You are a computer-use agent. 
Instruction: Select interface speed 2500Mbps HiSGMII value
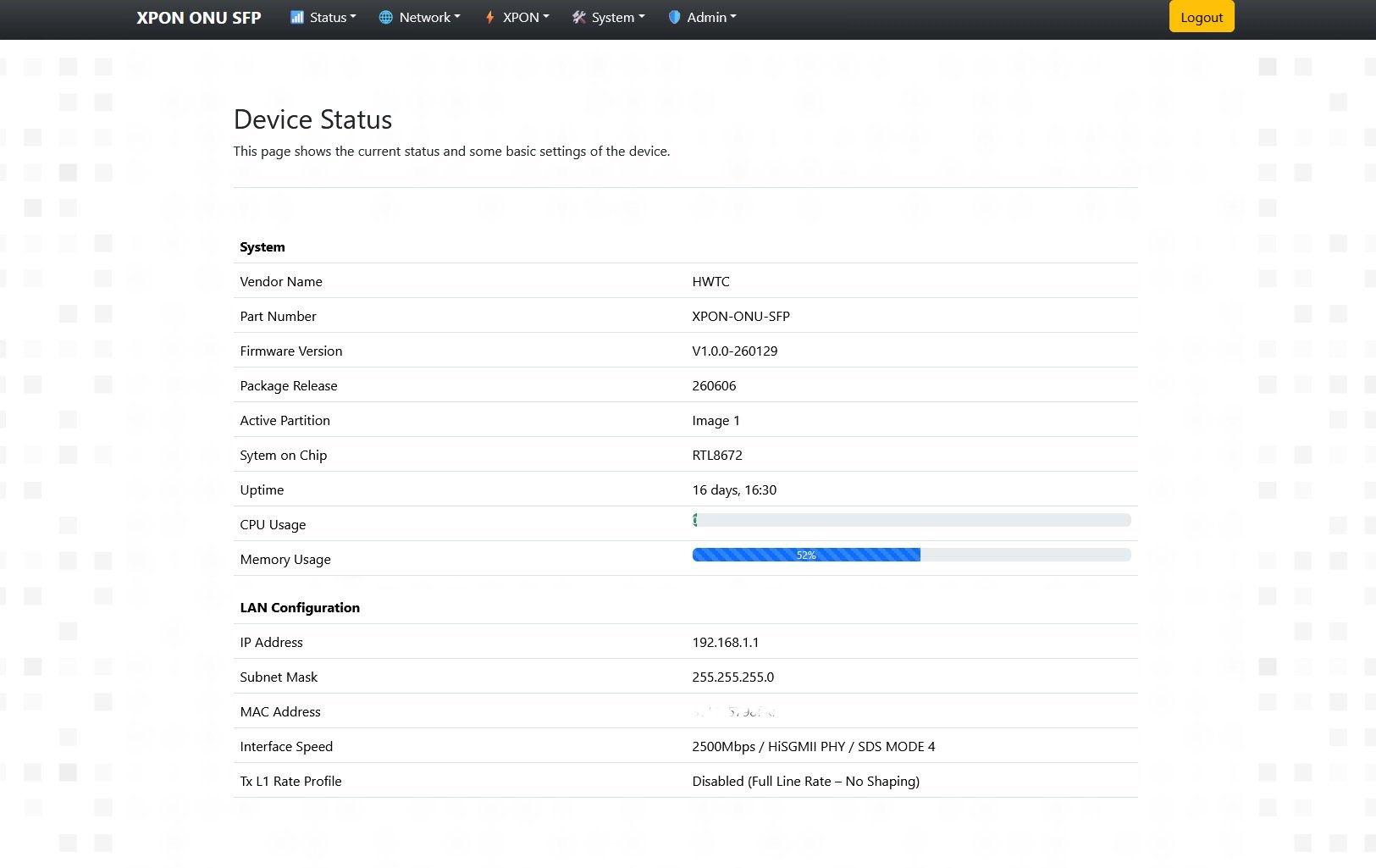tap(814, 746)
